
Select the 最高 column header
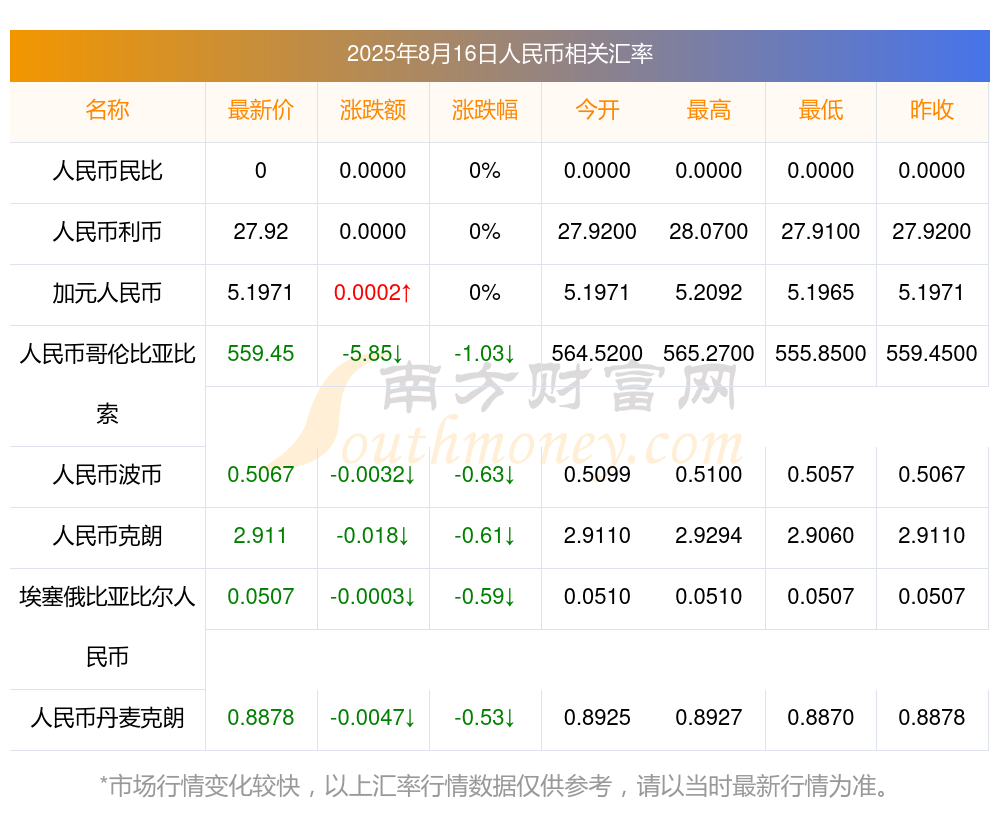pyautogui.click(x=709, y=110)
